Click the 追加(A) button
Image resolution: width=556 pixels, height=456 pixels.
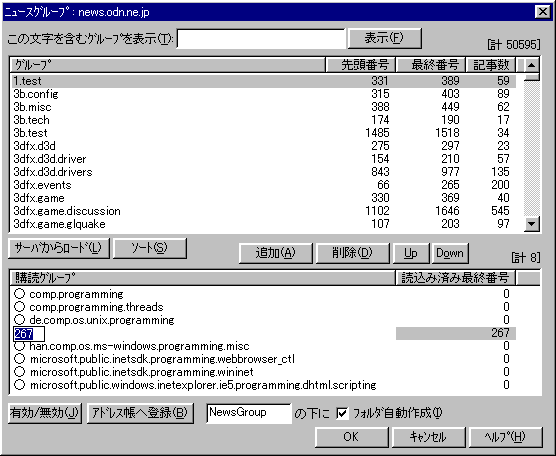coord(276,253)
